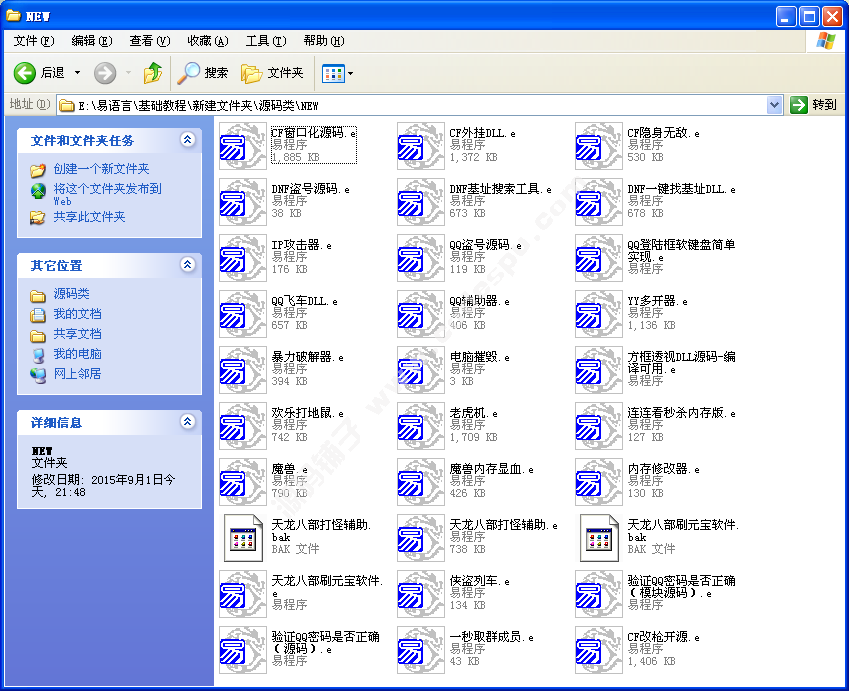Screen dimensions: 849x691
Task: Open 我的文档 link
Action: 77,314
